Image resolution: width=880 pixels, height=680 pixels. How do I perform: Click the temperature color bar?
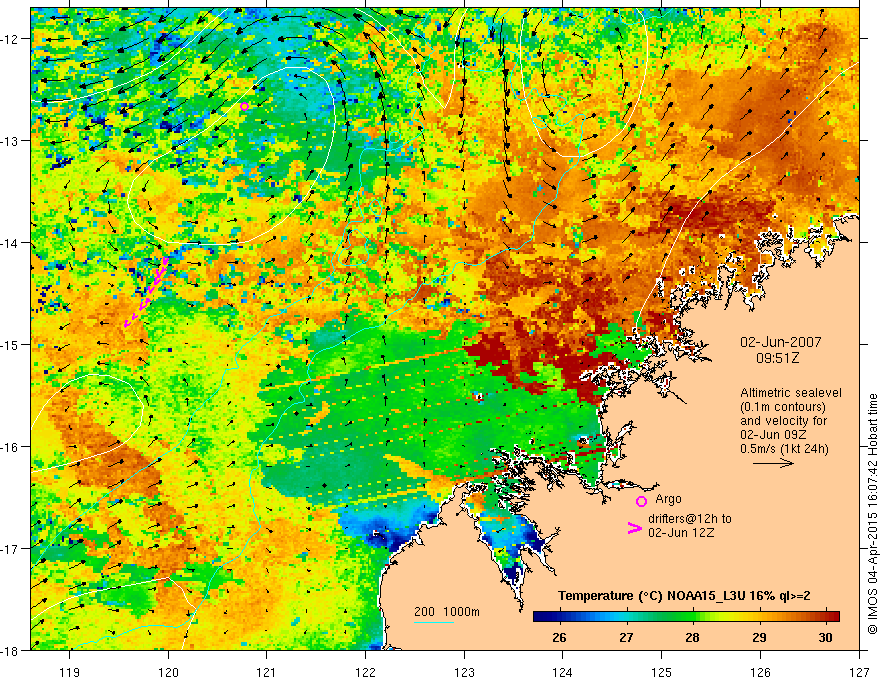pyautogui.click(x=686, y=616)
